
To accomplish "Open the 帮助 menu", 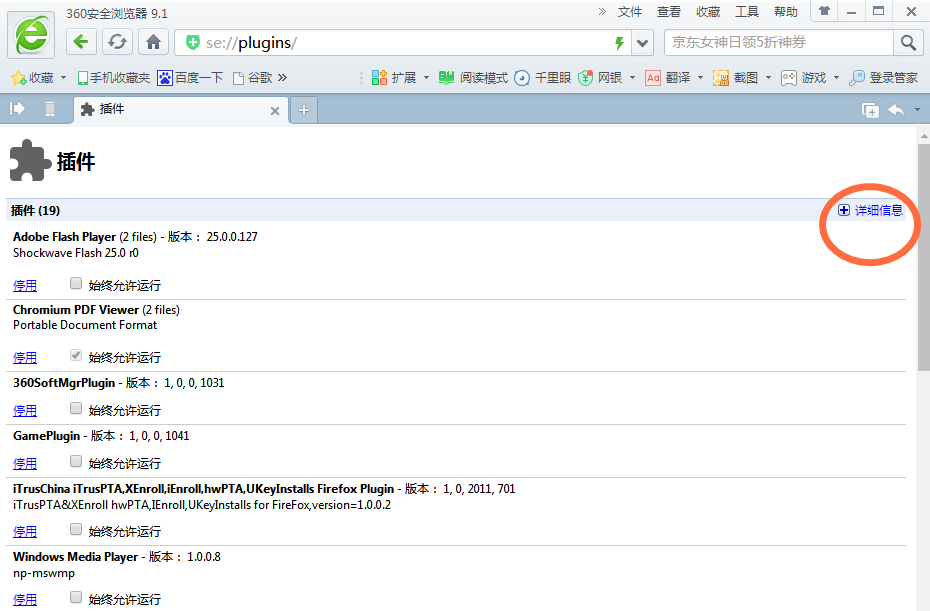I will (x=786, y=12).
